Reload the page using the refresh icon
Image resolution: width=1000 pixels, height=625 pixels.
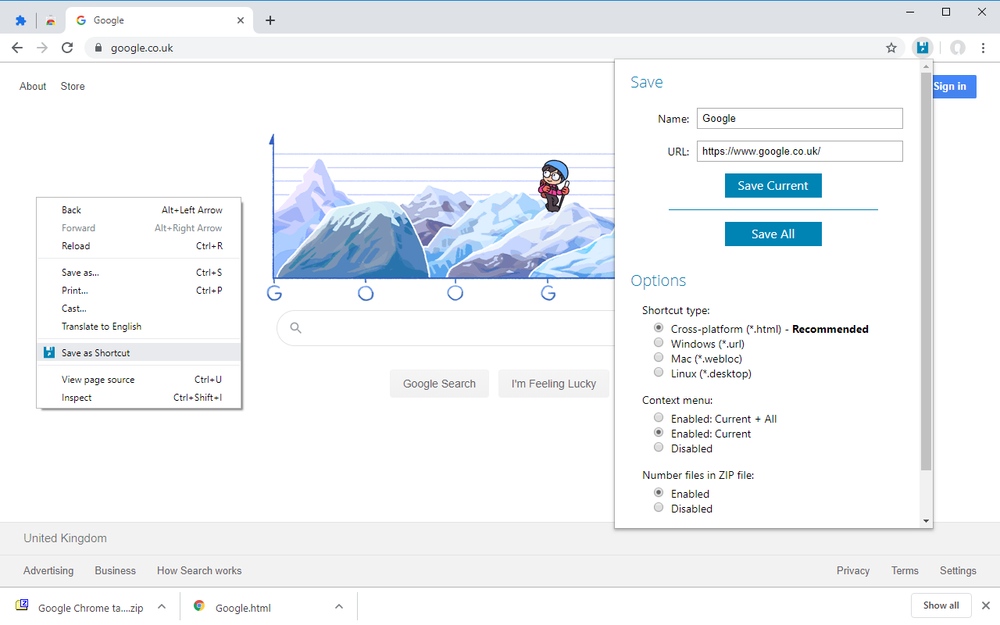[x=67, y=48]
